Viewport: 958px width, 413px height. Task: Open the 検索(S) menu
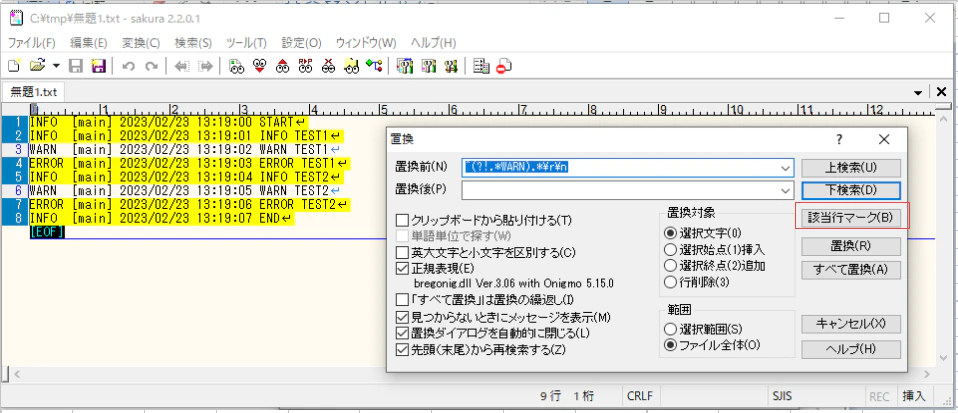(x=193, y=43)
